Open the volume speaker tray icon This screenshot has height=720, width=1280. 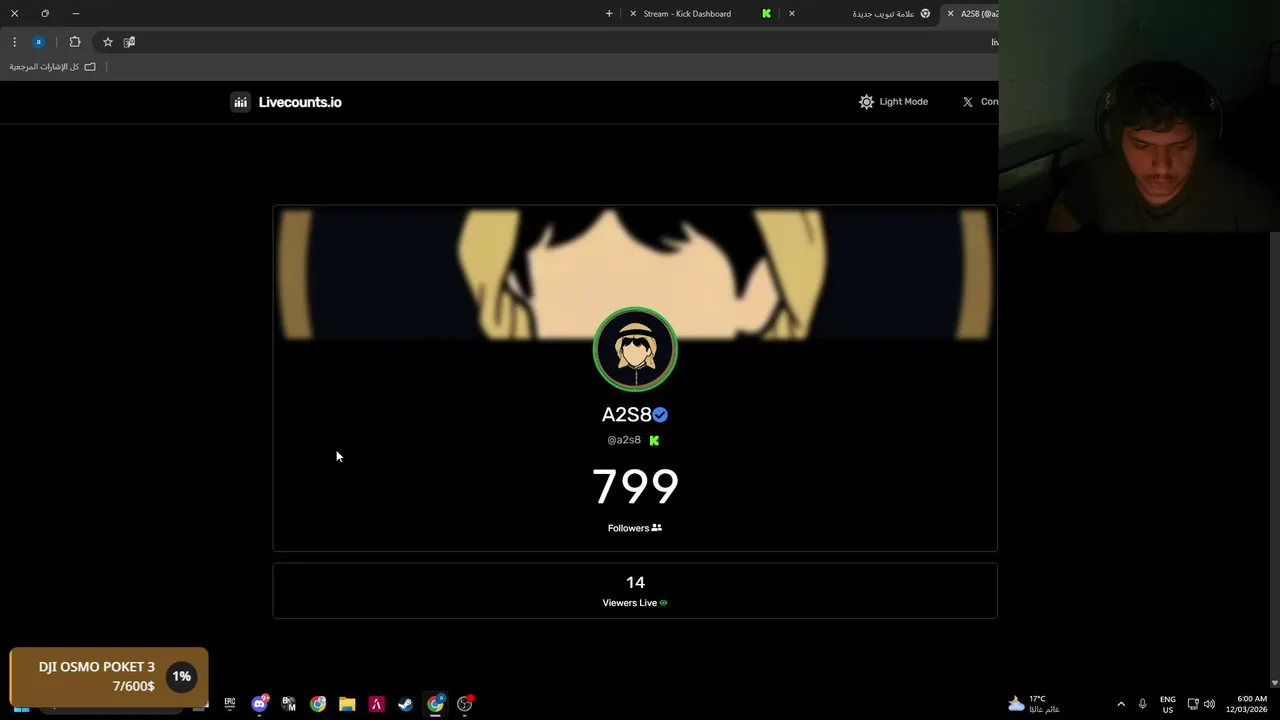[x=1210, y=704]
